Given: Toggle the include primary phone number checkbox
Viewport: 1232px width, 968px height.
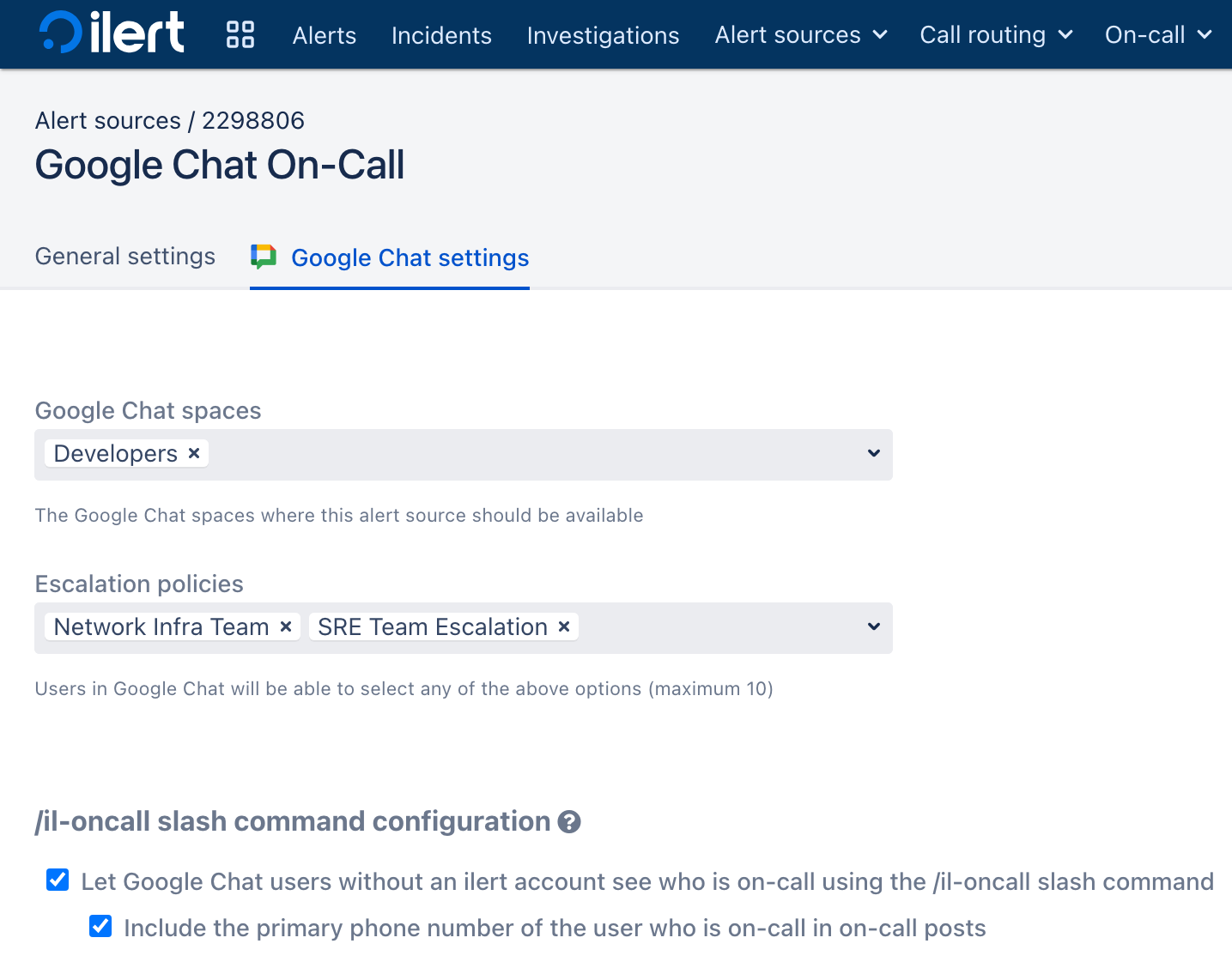Looking at the screenshot, I should point(100,926).
